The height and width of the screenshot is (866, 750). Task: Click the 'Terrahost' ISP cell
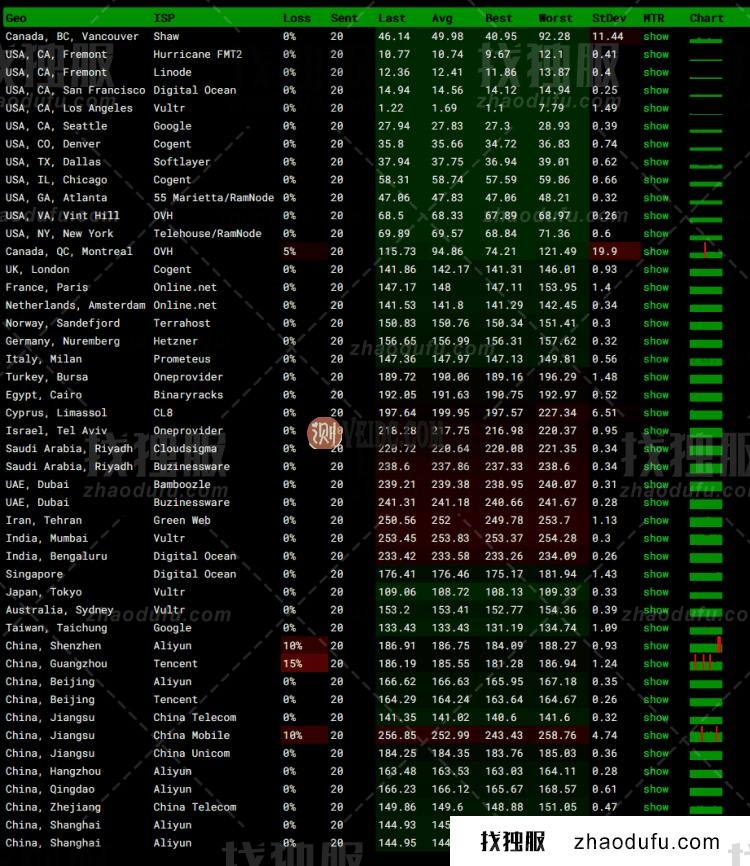tap(182, 323)
